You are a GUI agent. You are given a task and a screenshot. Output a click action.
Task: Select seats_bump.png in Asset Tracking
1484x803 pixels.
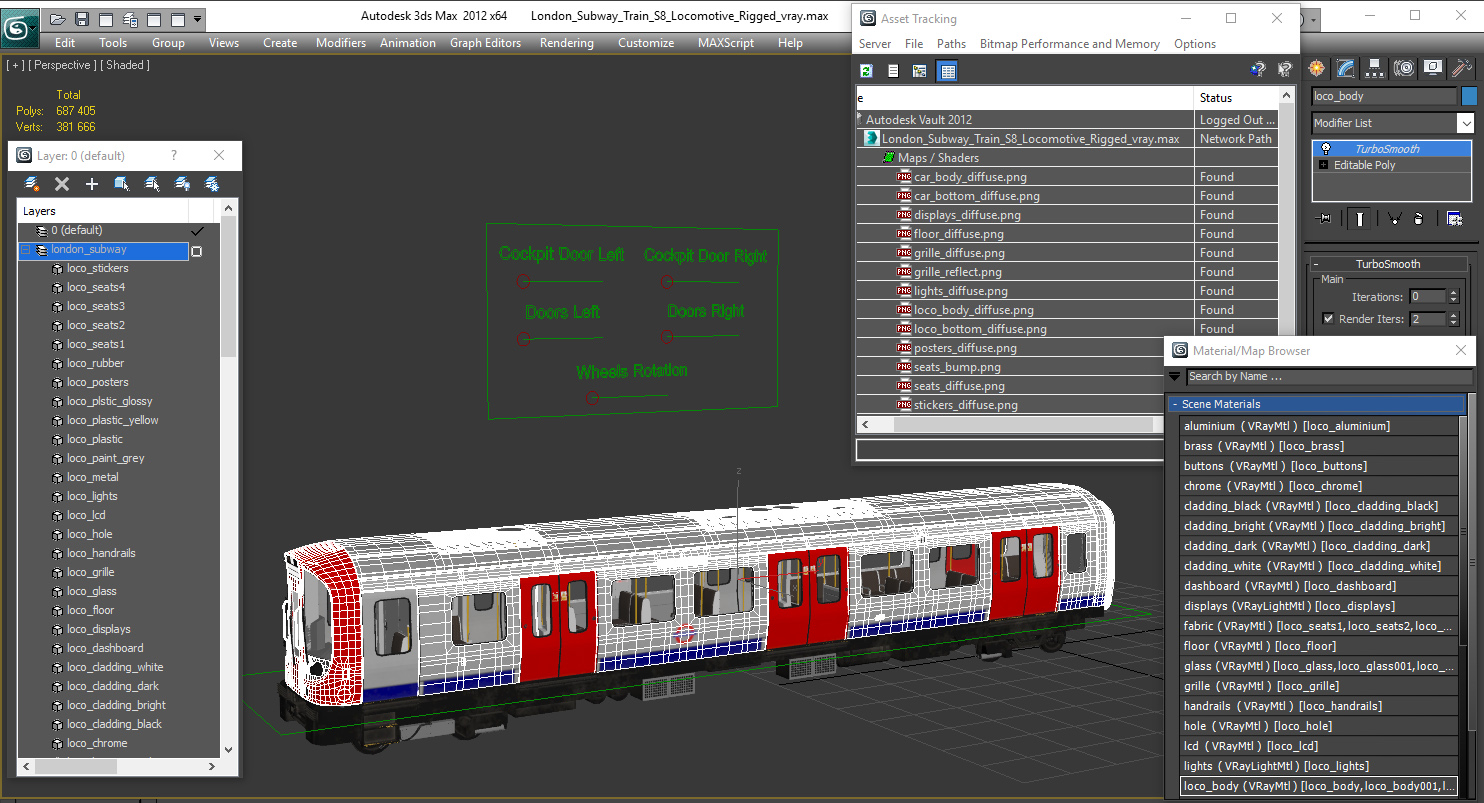(x=957, y=367)
